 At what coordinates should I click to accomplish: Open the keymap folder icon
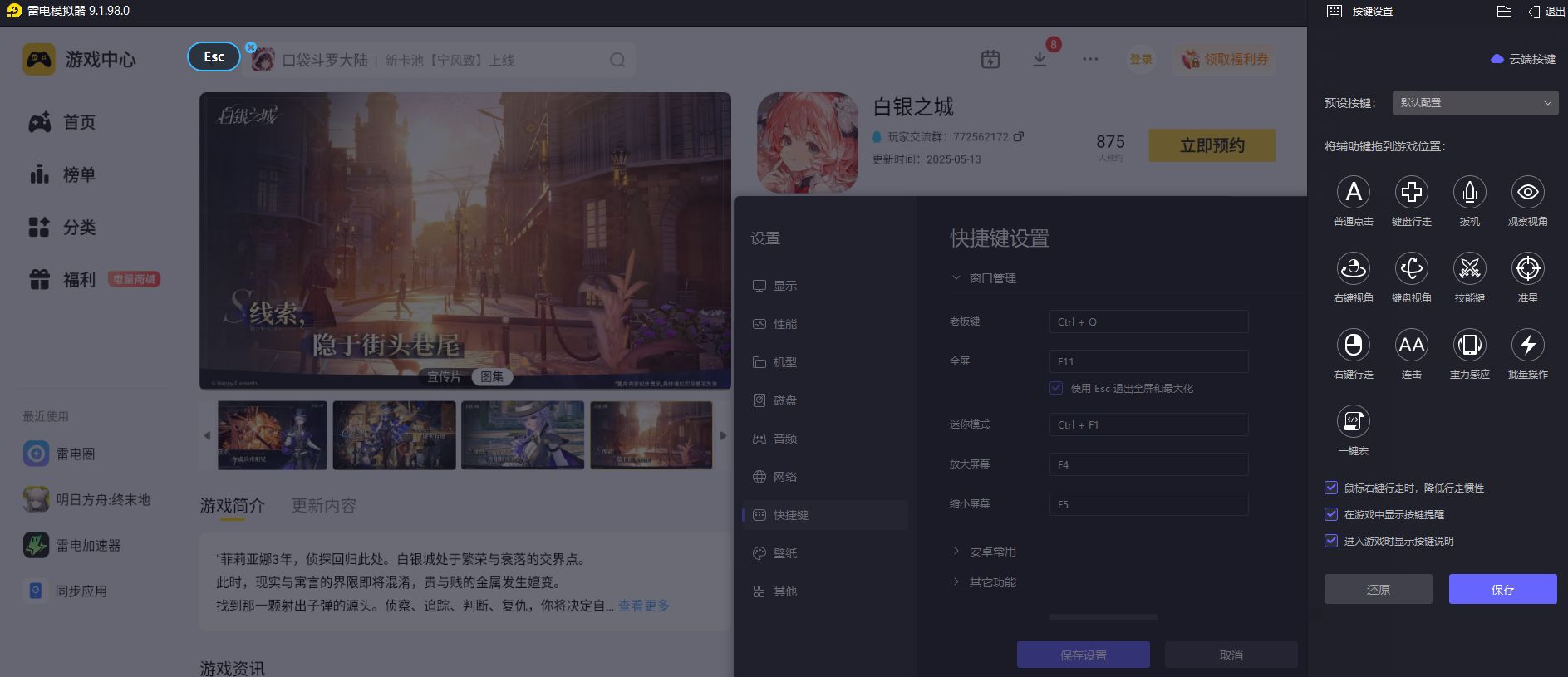coord(1504,12)
